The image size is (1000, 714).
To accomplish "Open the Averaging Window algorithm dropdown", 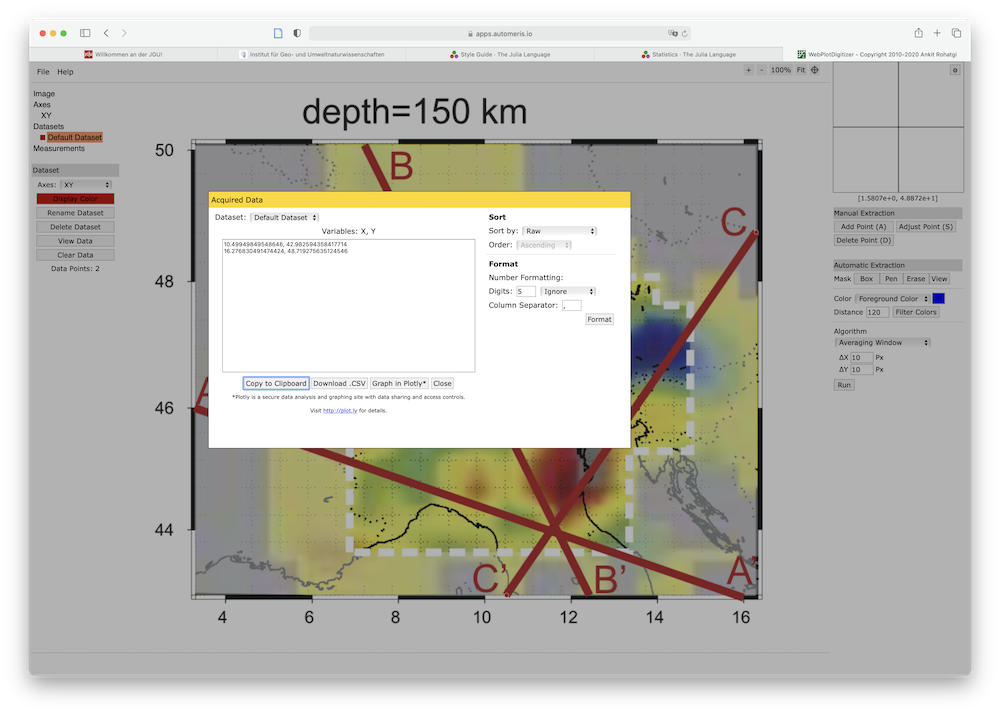I will click(883, 342).
